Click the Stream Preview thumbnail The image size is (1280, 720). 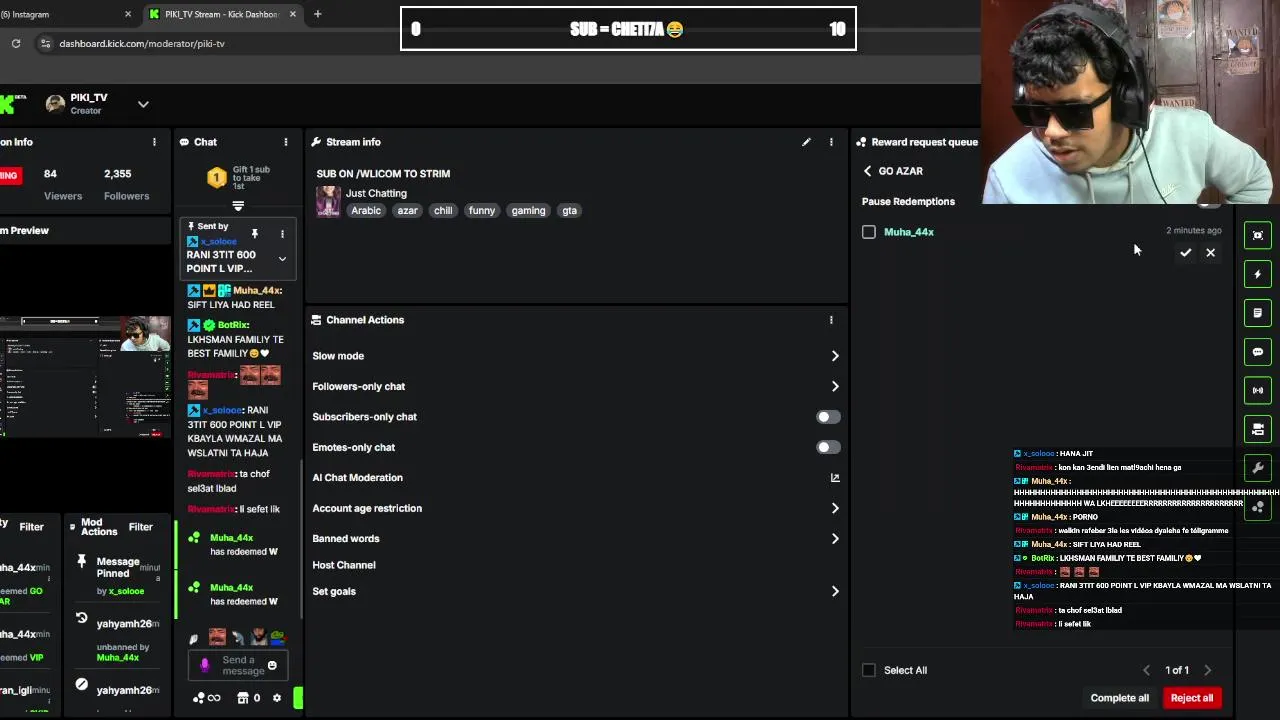(85, 376)
